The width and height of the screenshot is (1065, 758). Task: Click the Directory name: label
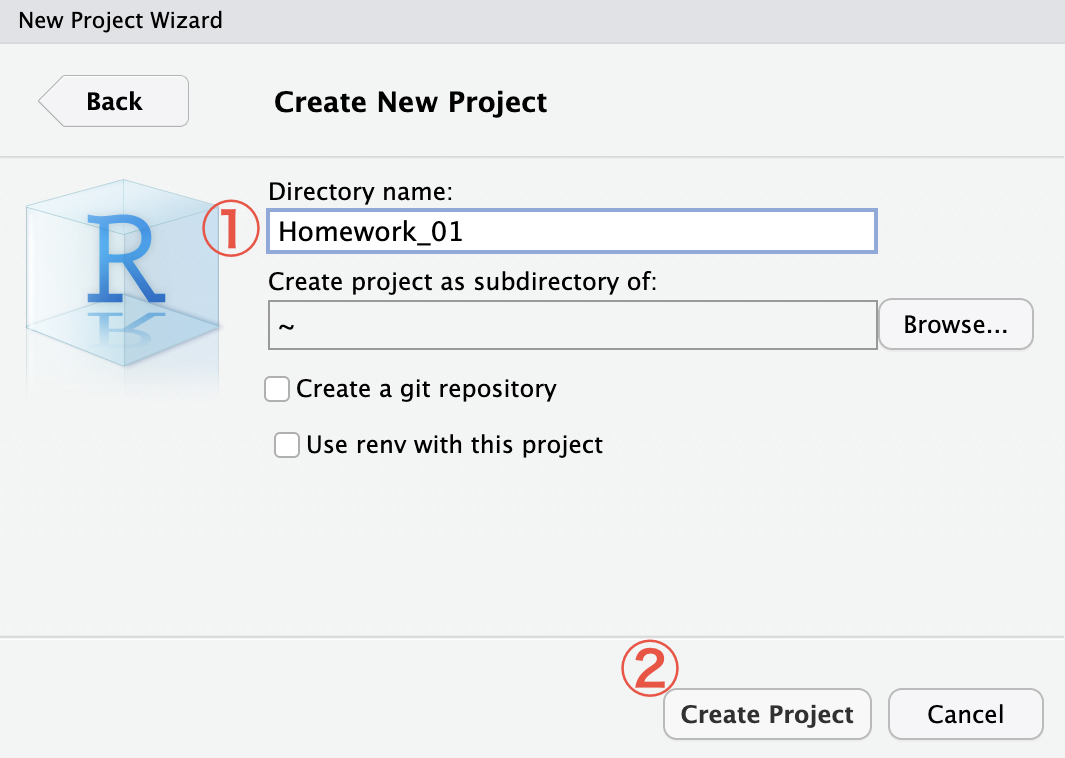click(x=360, y=192)
